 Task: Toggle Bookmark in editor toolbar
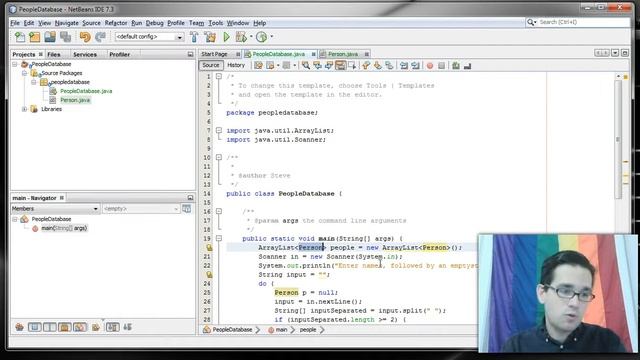click(389, 66)
